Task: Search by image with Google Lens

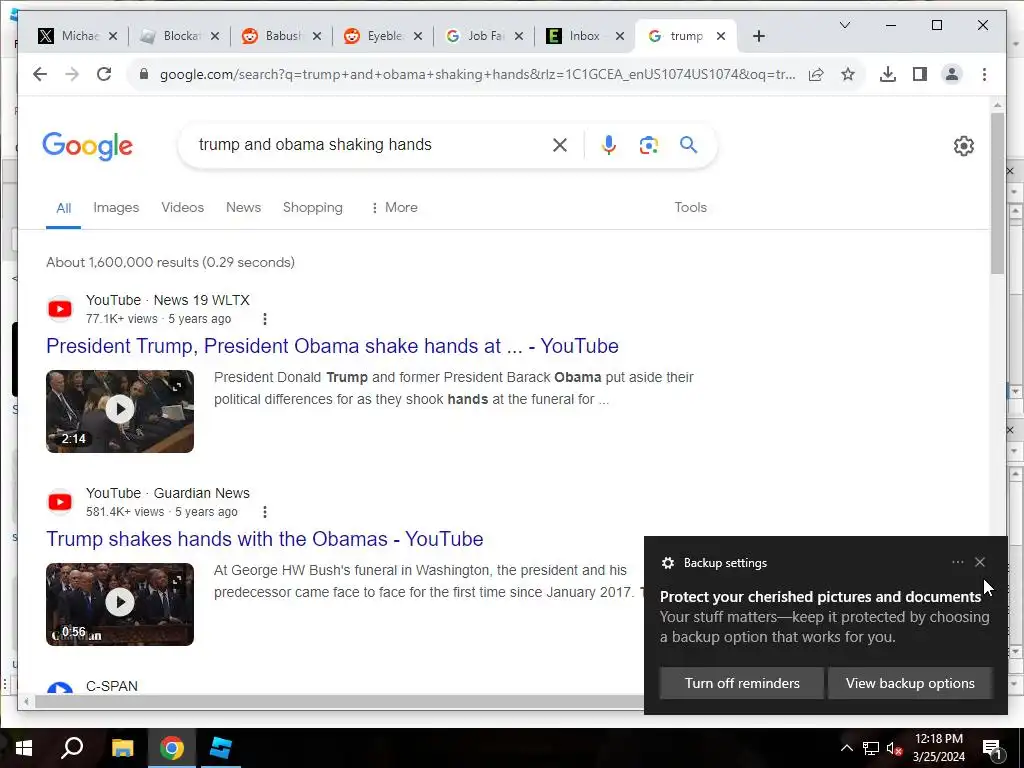Action: coord(648,145)
